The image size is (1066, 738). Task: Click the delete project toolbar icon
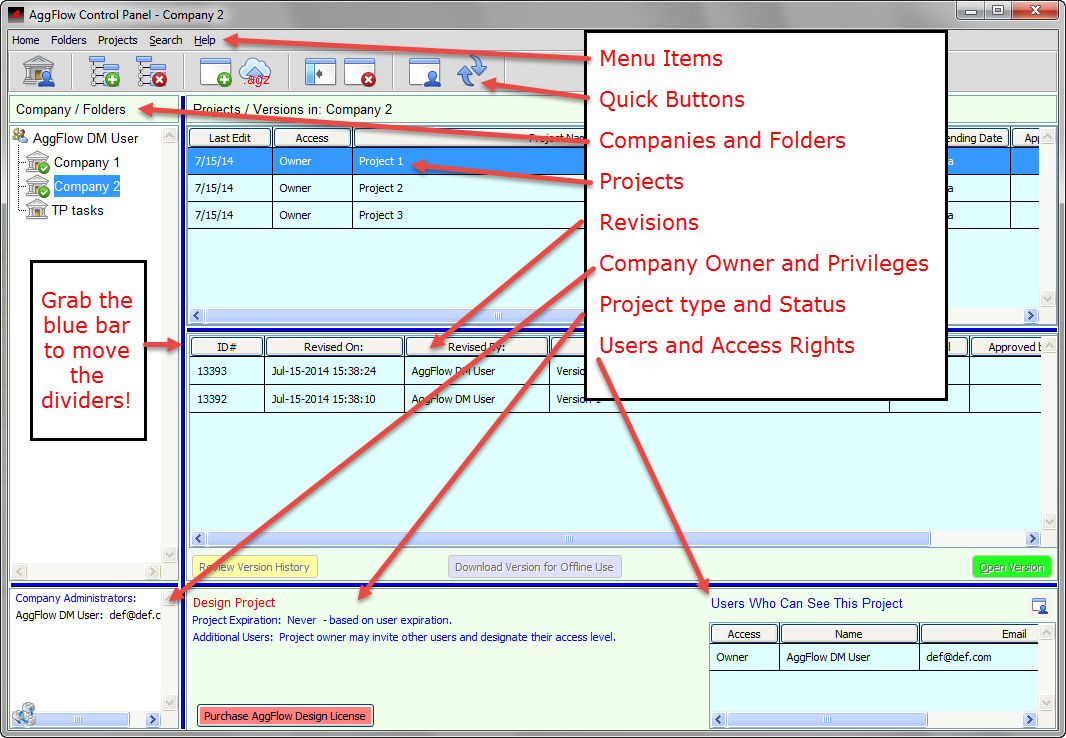[359, 73]
